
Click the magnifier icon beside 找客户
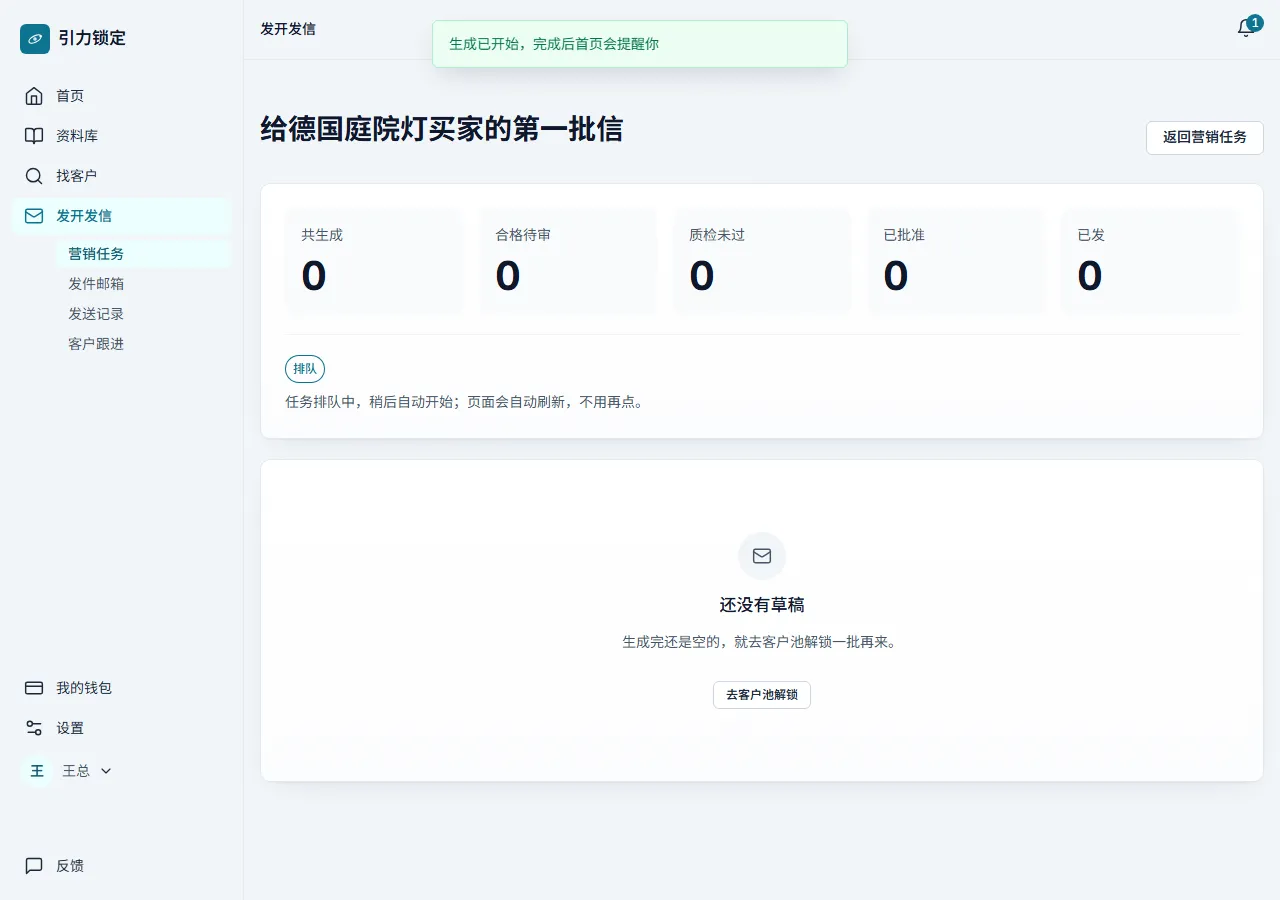click(34, 176)
